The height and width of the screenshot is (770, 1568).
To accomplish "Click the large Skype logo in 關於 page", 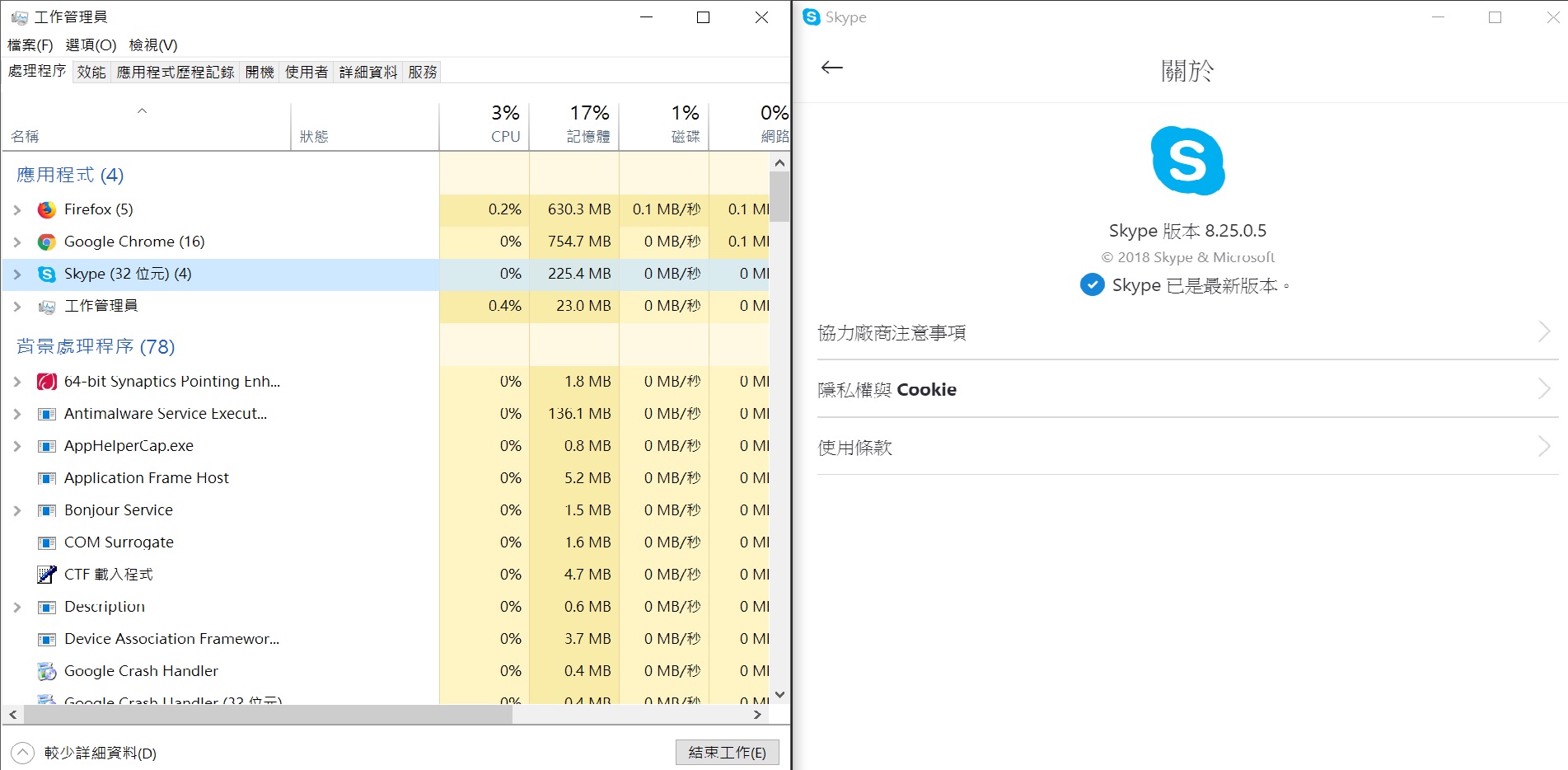I will (1187, 161).
